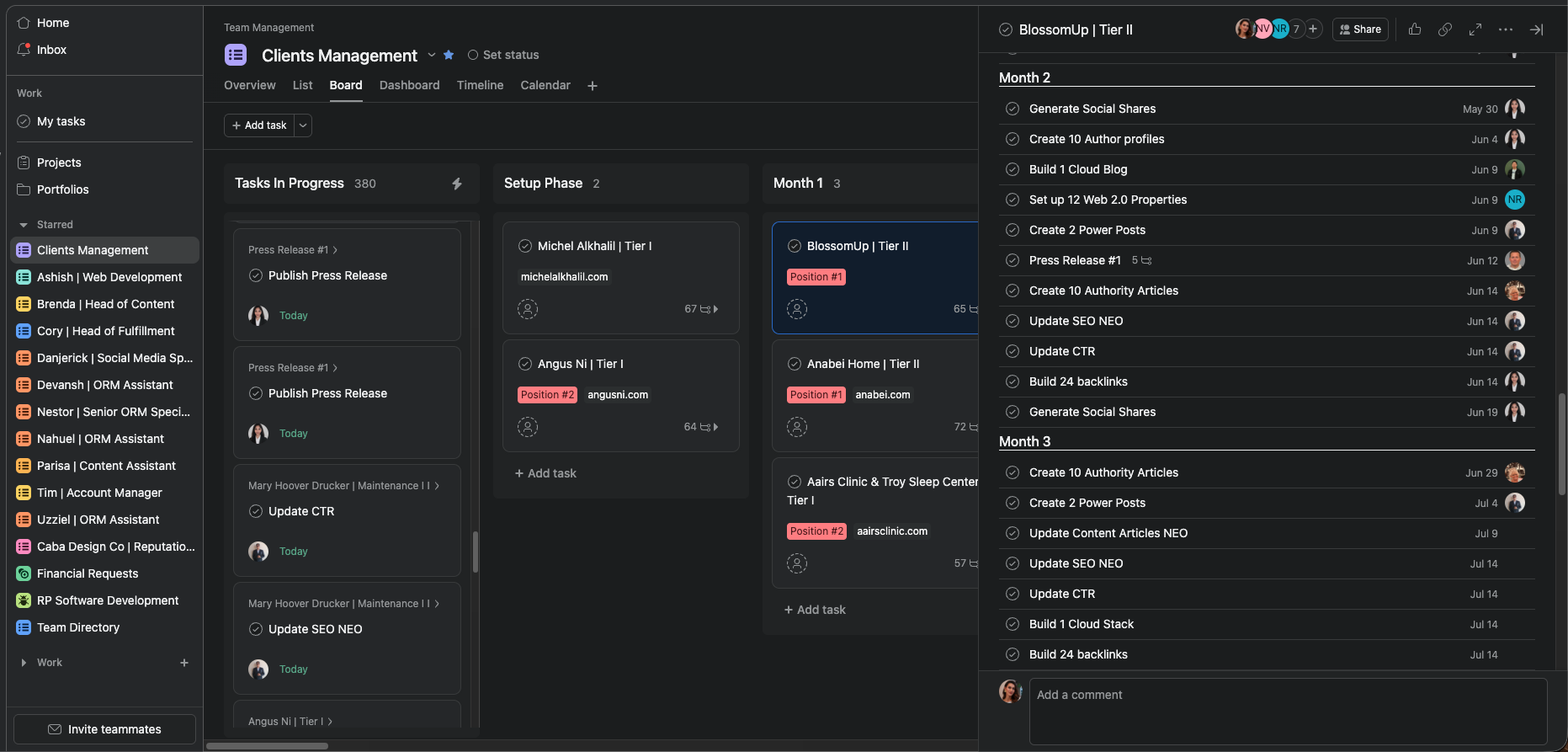Check off Set up 12 Web 2.0 Properties

coord(1013,200)
